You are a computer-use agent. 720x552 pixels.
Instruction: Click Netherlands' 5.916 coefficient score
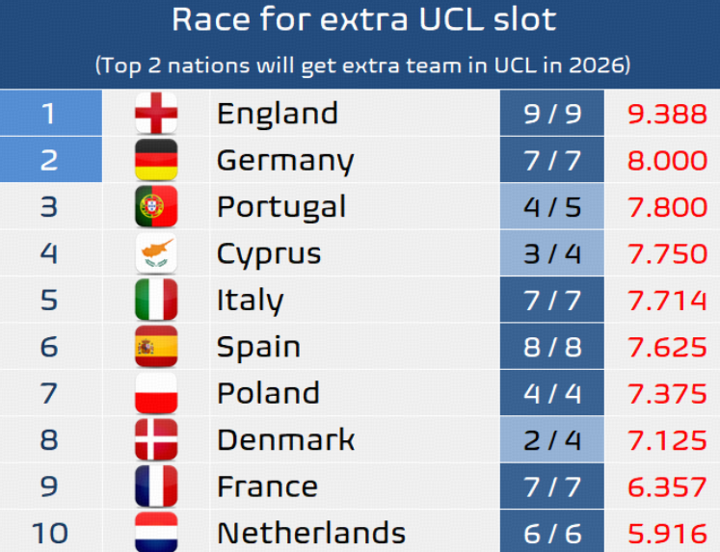[667, 533]
